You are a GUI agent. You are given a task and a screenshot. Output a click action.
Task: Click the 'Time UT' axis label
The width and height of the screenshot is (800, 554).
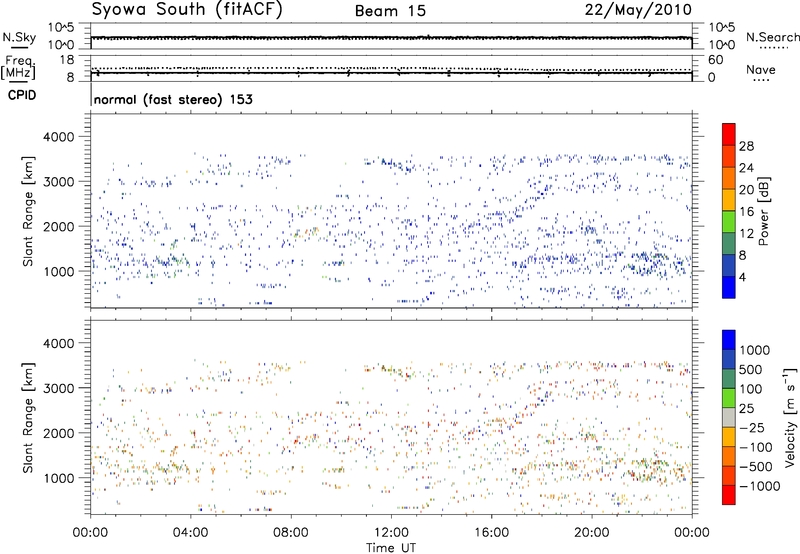pyautogui.click(x=391, y=548)
